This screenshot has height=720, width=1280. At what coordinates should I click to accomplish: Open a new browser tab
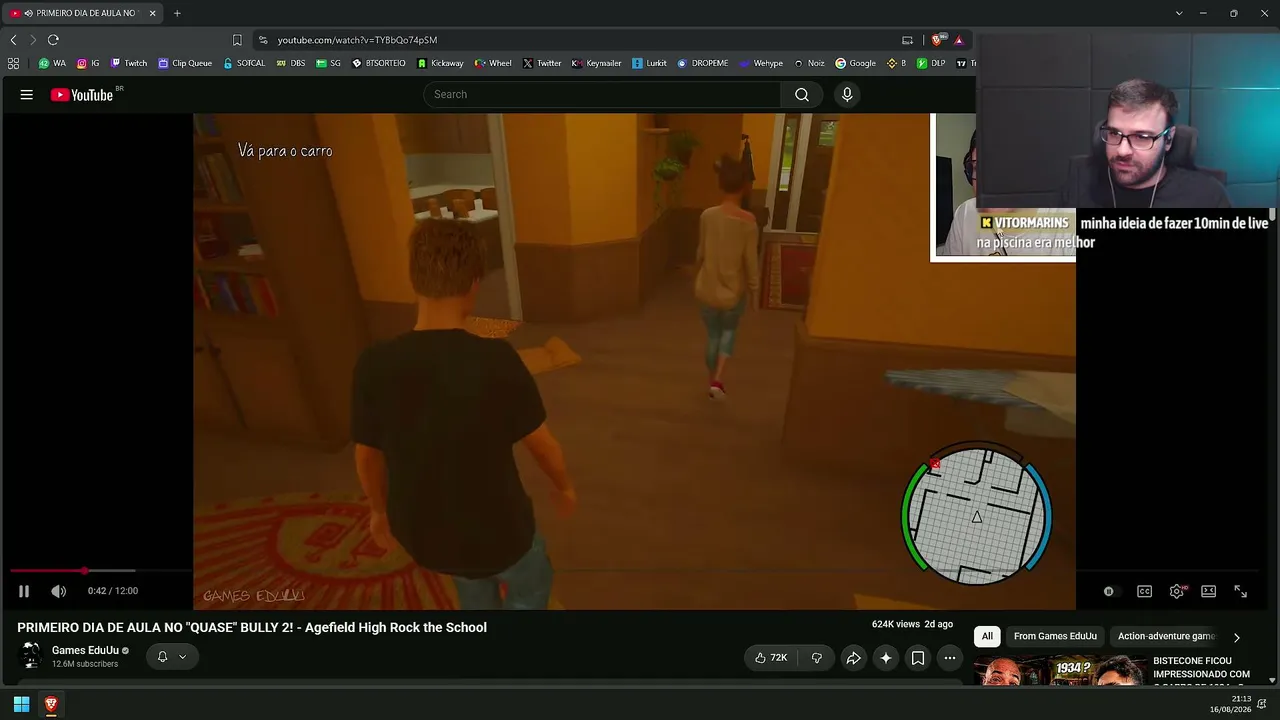pyautogui.click(x=177, y=13)
